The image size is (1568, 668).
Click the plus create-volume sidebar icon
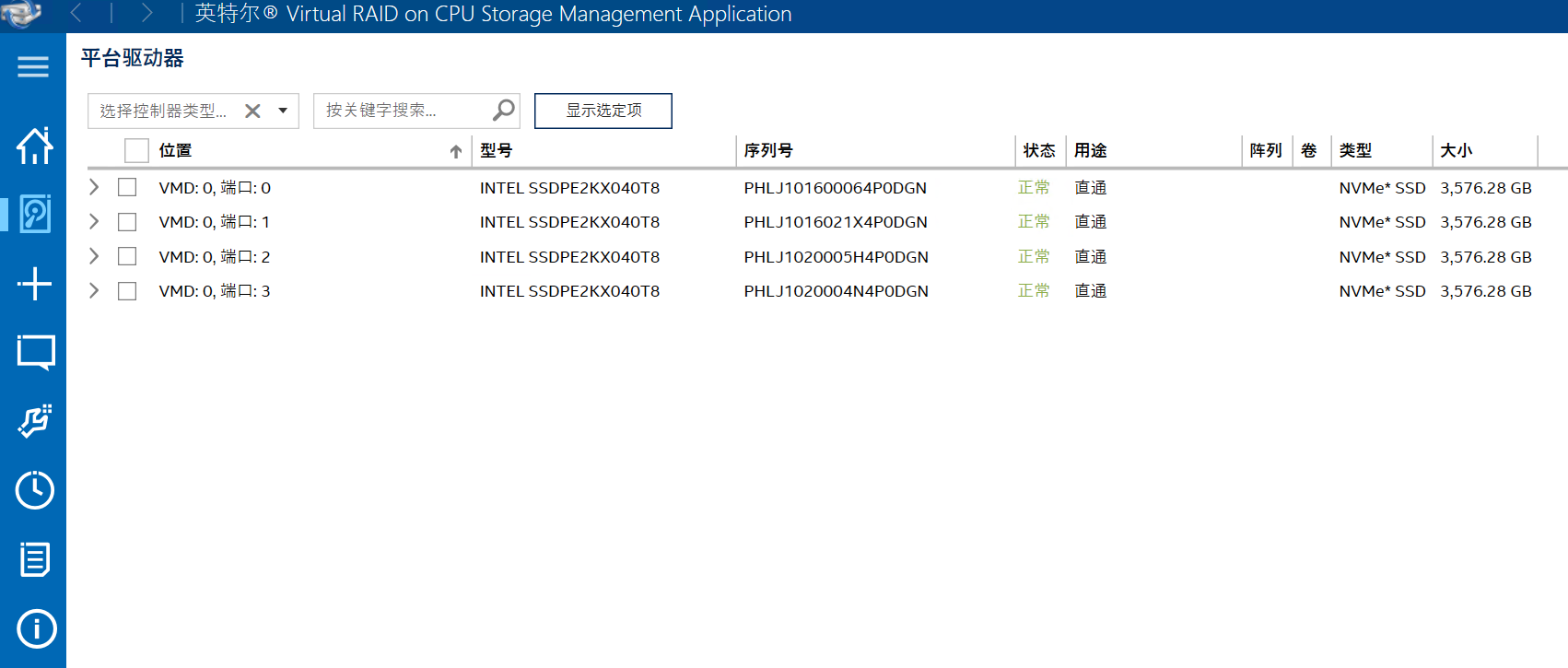click(35, 284)
